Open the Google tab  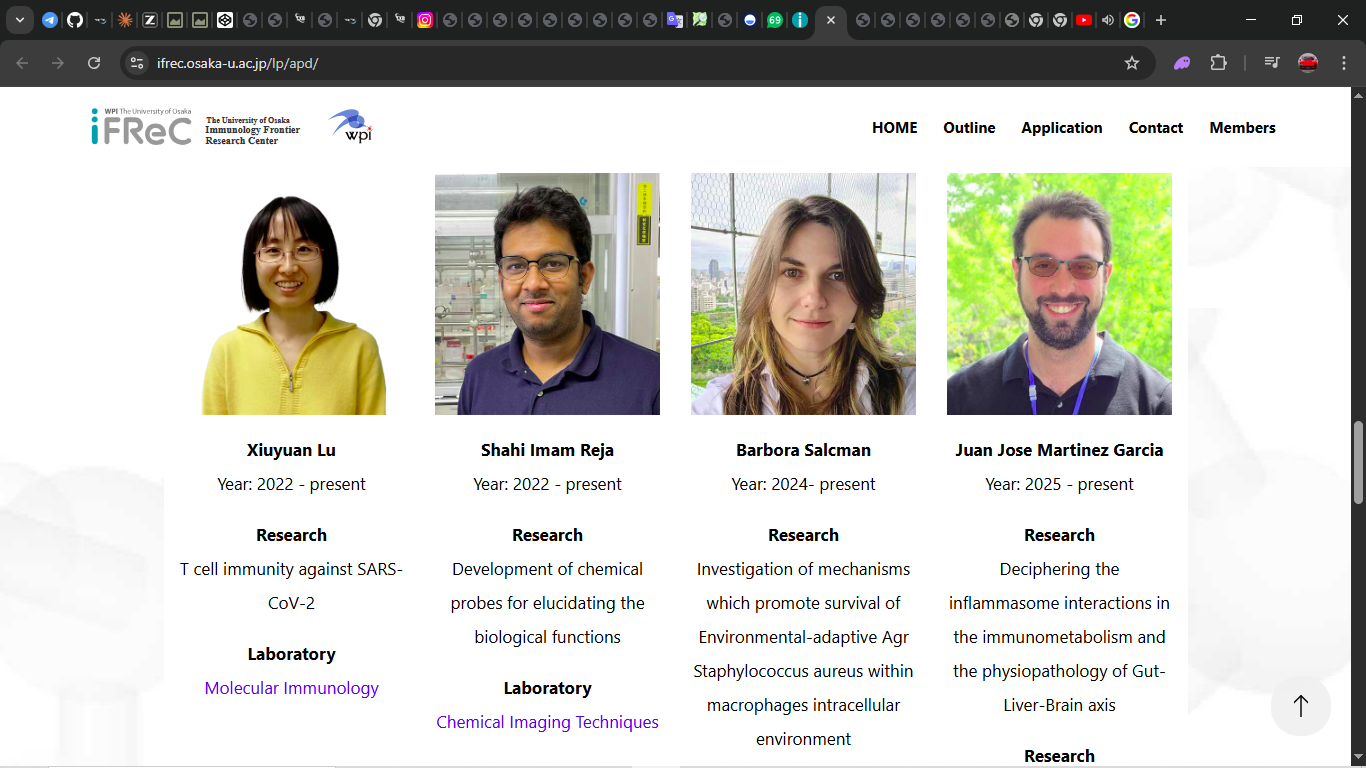click(x=1132, y=20)
